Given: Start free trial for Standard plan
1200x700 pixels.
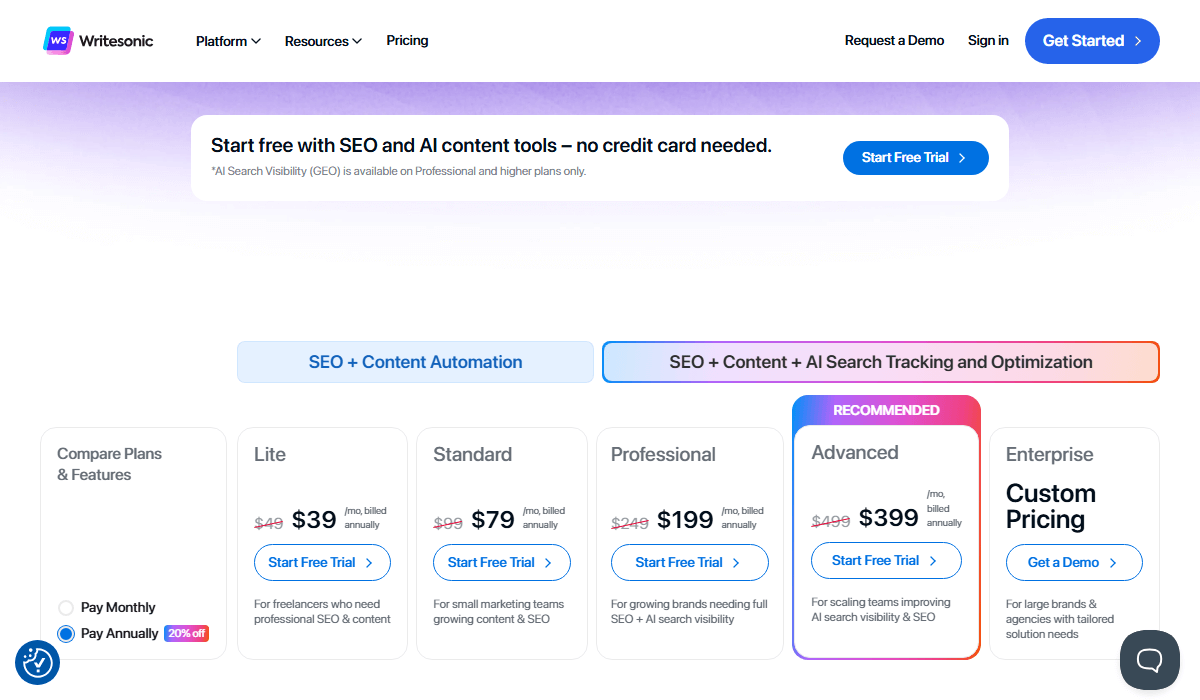Looking at the screenshot, I should coord(502,563).
